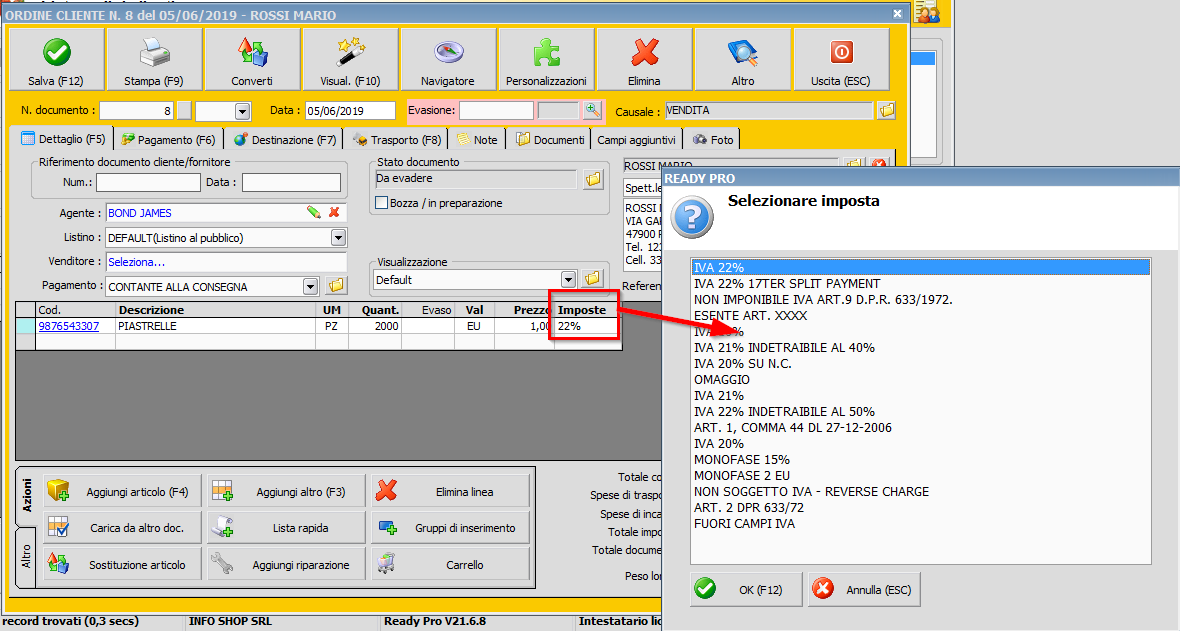Click the red X icon to remove Agente
The width and height of the screenshot is (1180, 631).
pyautogui.click(x=334, y=212)
